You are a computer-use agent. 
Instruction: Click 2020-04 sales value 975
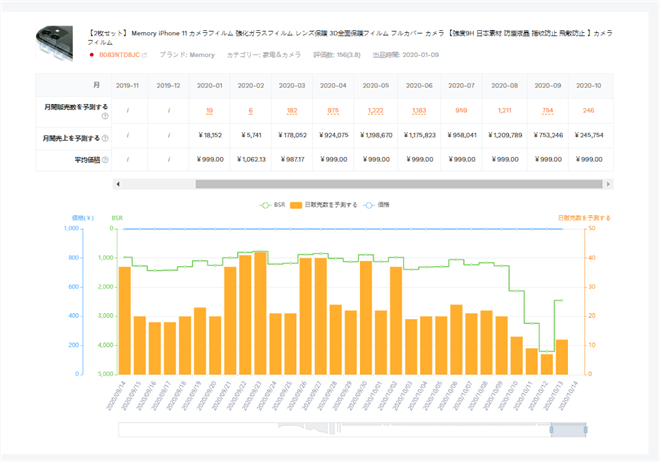[332, 110]
